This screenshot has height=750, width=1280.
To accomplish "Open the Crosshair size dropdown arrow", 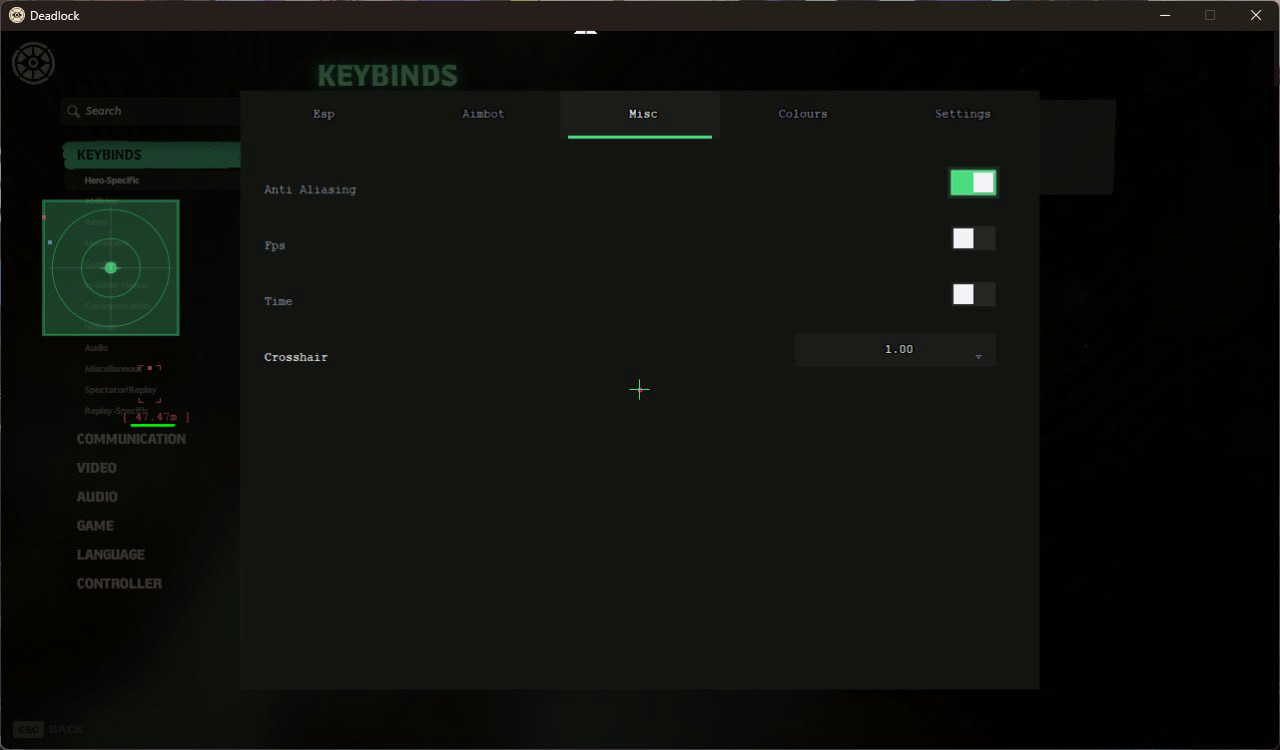I will pyautogui.click(x=978, y=357).
